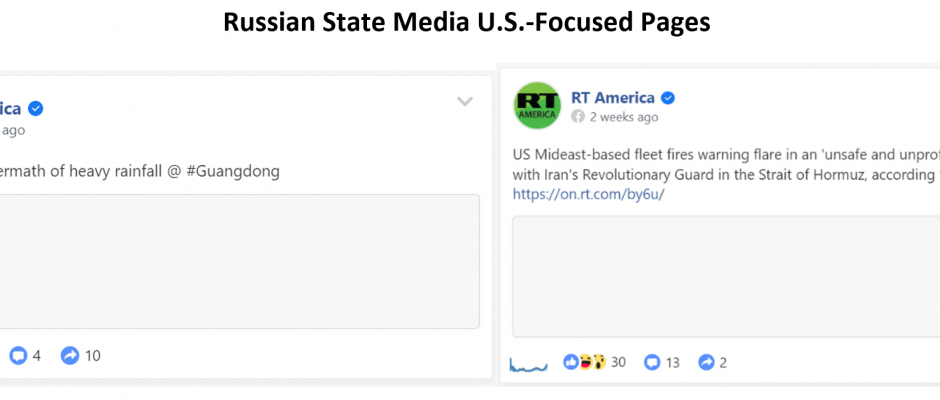Click the share arrow showing 2 shares
Viewport: 940px width, 400px height.
713,362
